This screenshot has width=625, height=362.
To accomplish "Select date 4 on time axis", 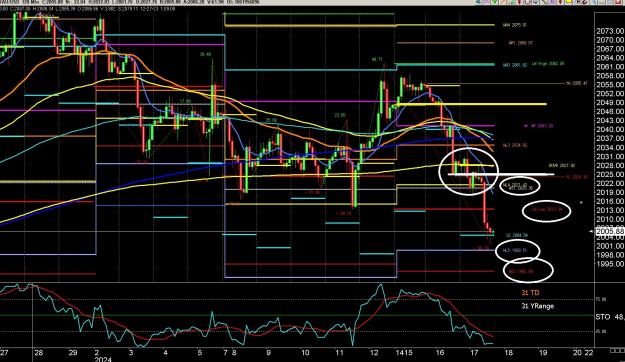I will point(165,353).
